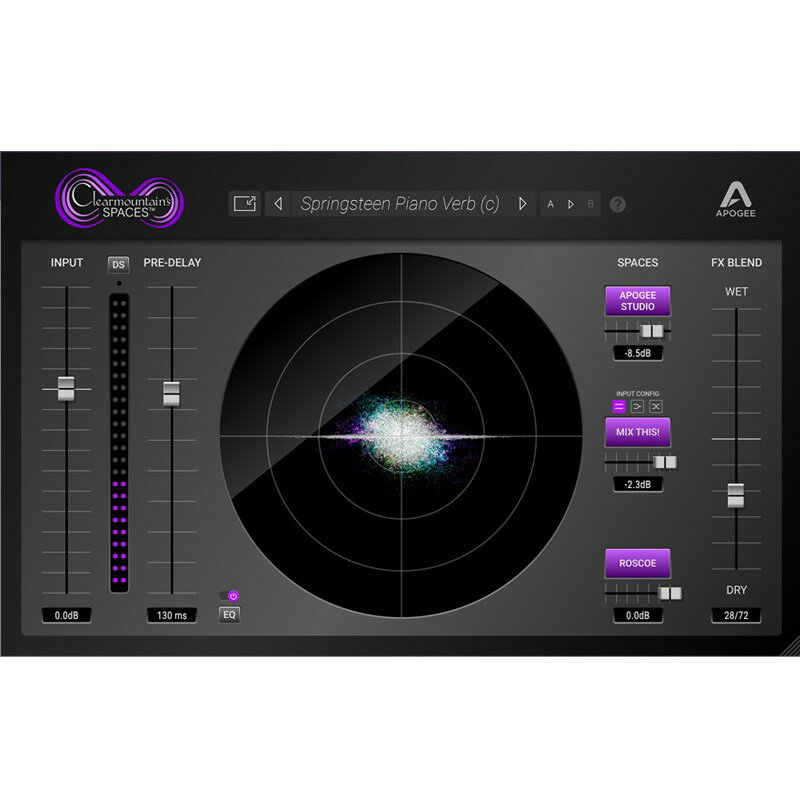This screenshot has height=800, width=800.
Task: Select the APOGEE STUDIO space
Action: [x=637, y=301]
